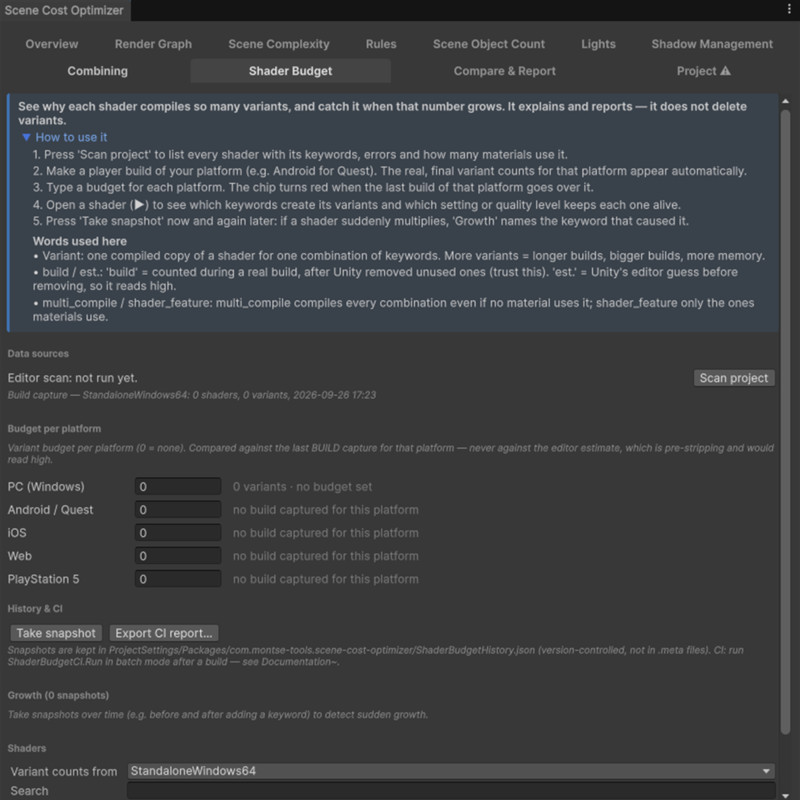
Task: Open the Render Graph tab
Action: click(153, 44)
